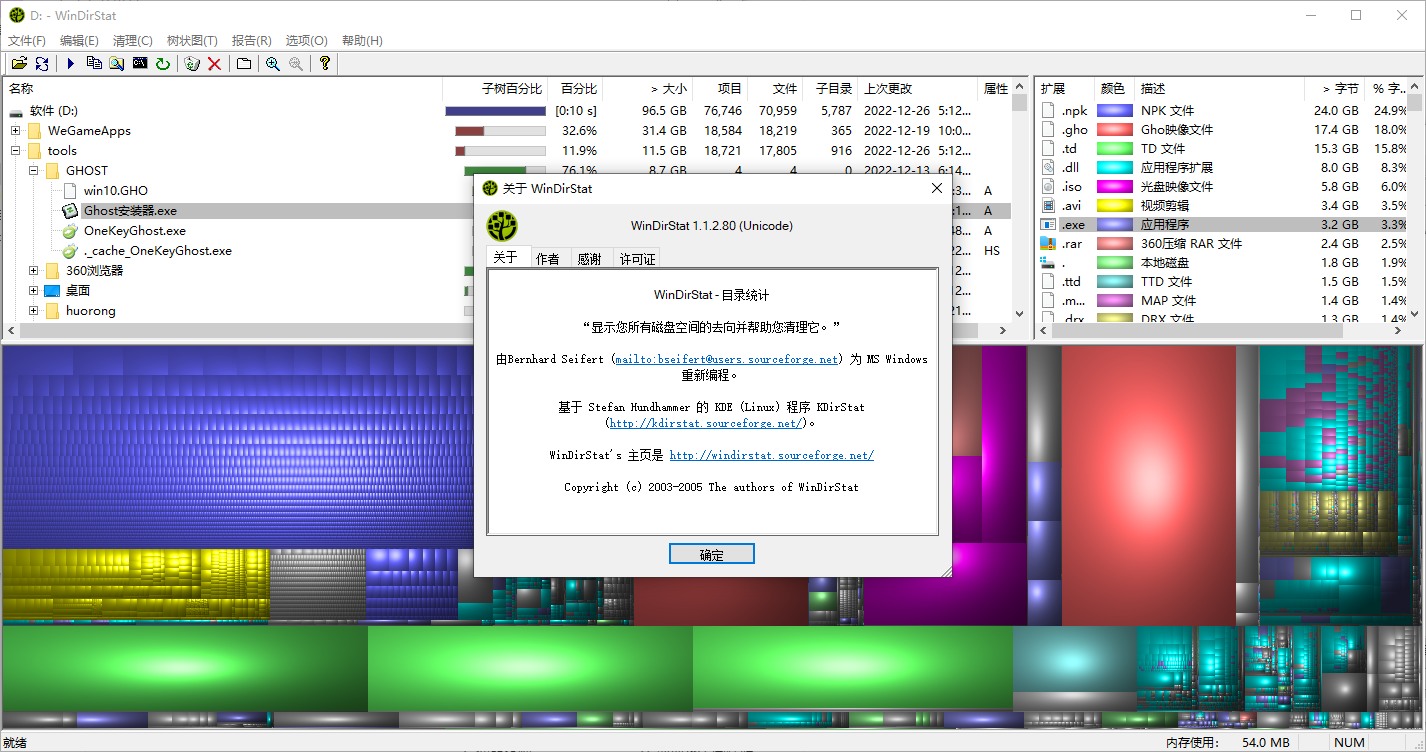Expand the 桌面 folder node
Image resolution: width=1426 pixels, height=752 pixels.
pos(34,291)
